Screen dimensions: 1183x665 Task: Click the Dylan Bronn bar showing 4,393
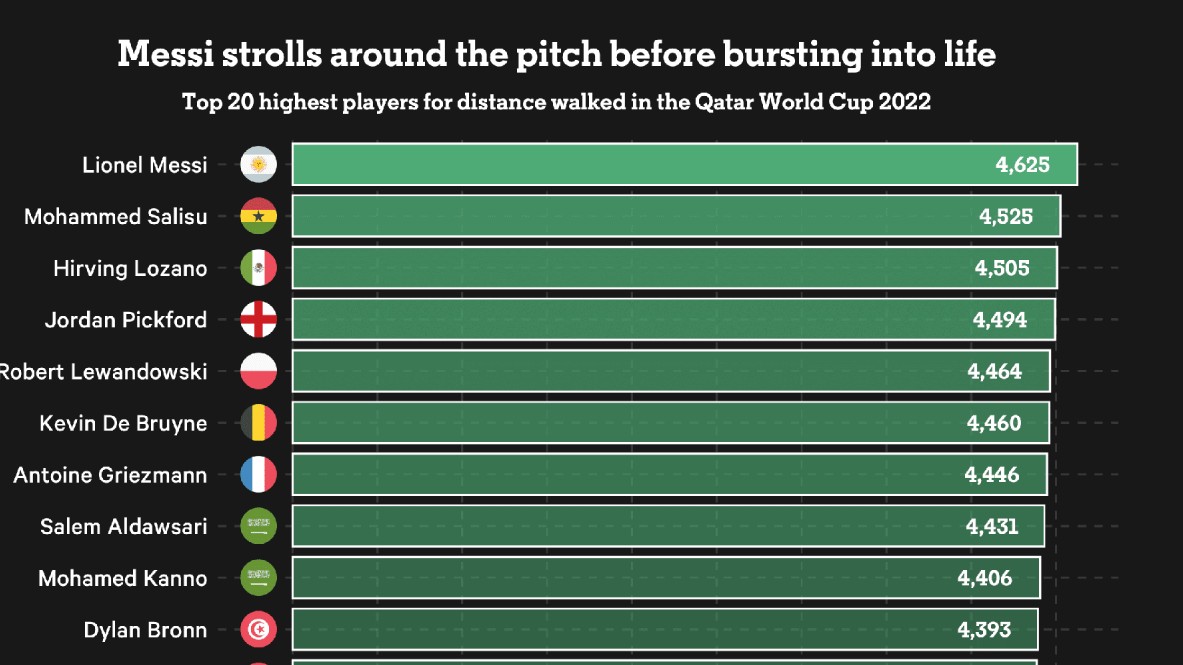(665, 630)
